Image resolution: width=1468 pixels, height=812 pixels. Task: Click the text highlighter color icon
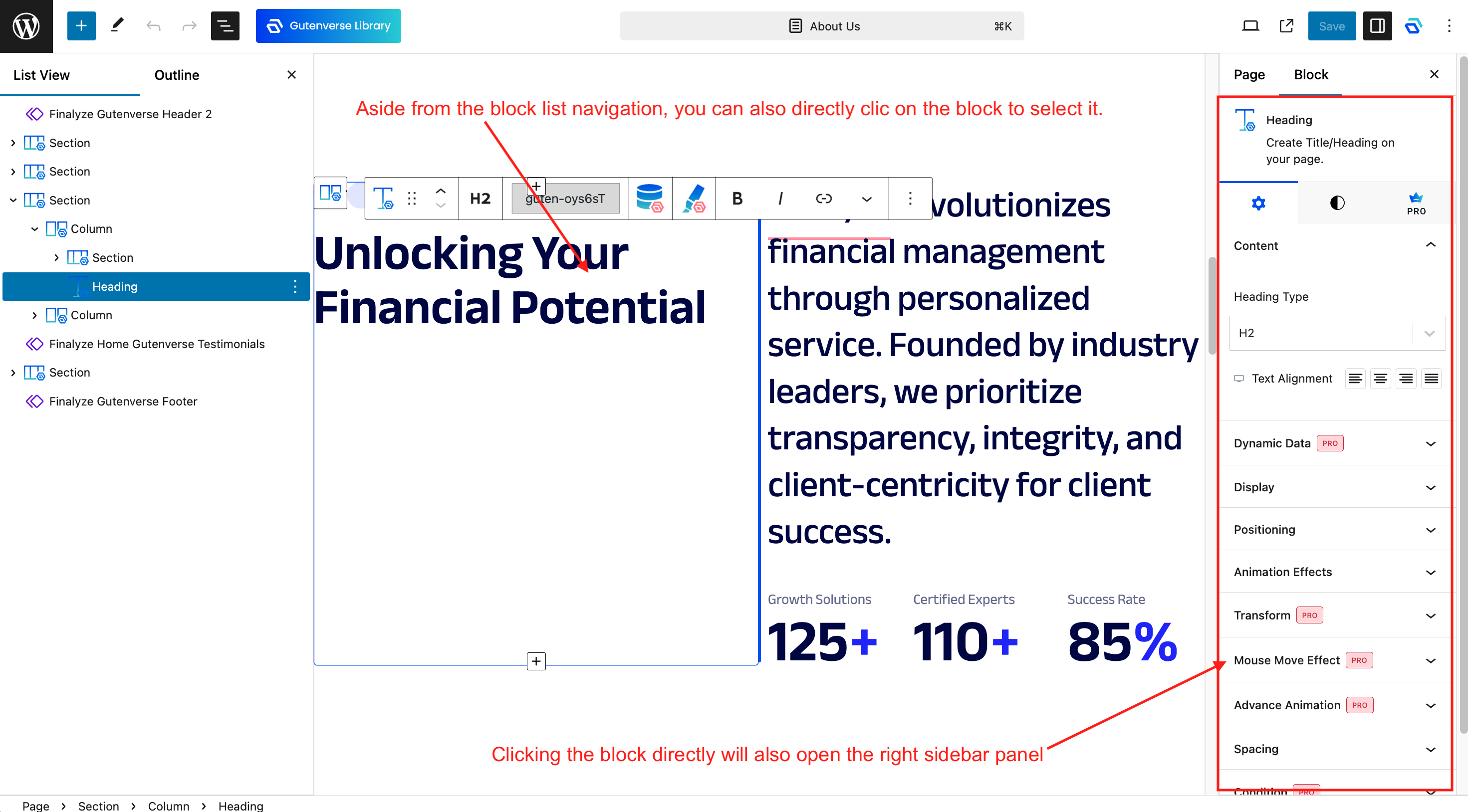pyautogui.click(x=694, y=199)
